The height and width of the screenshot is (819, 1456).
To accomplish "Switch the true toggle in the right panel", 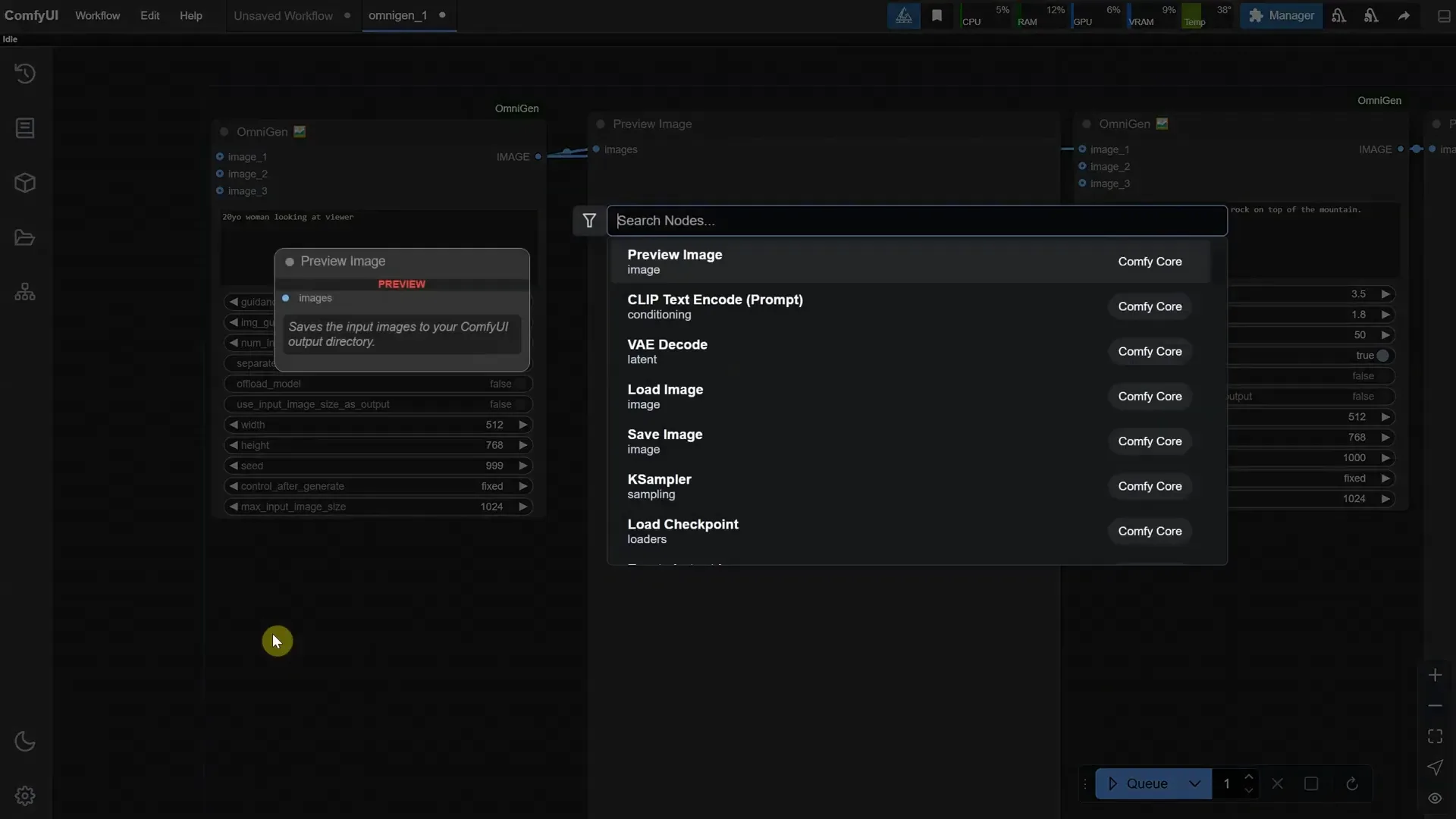I will (x=1382, y=356).
